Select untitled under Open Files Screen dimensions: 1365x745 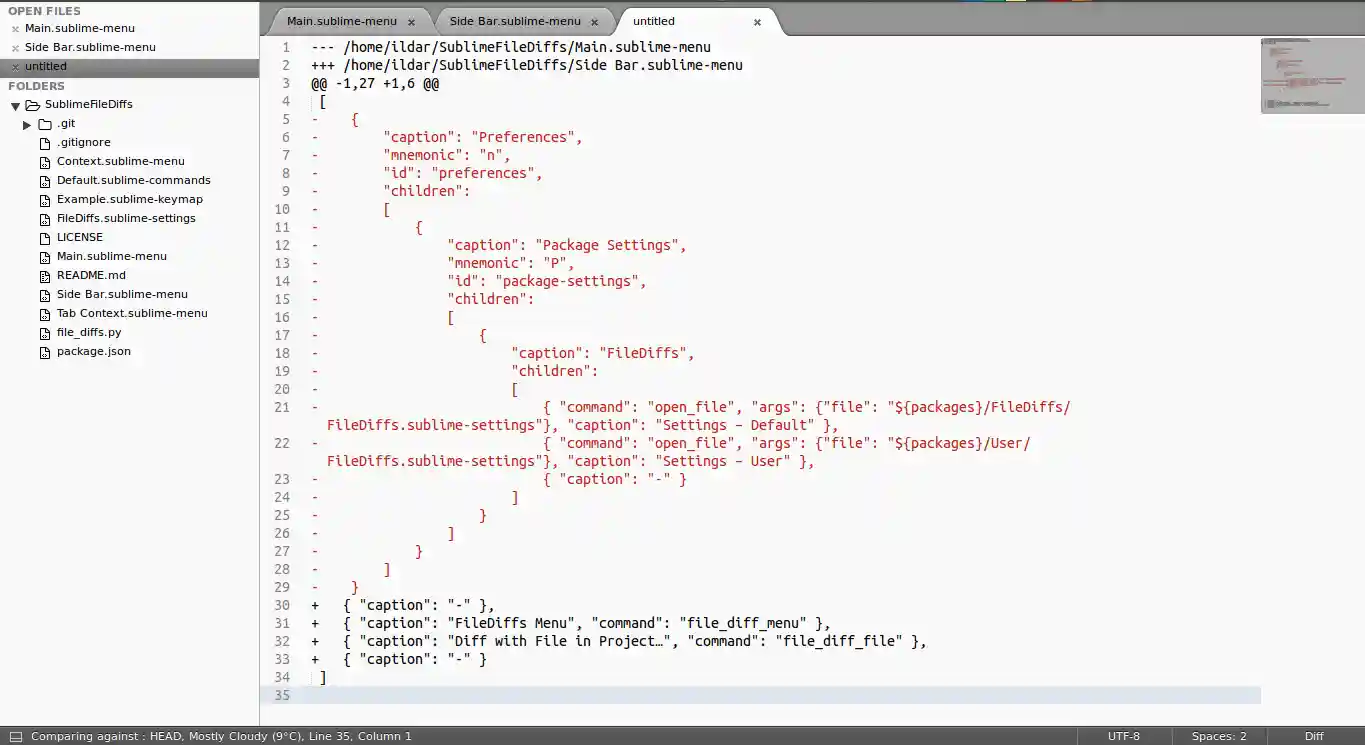(46, 67)
